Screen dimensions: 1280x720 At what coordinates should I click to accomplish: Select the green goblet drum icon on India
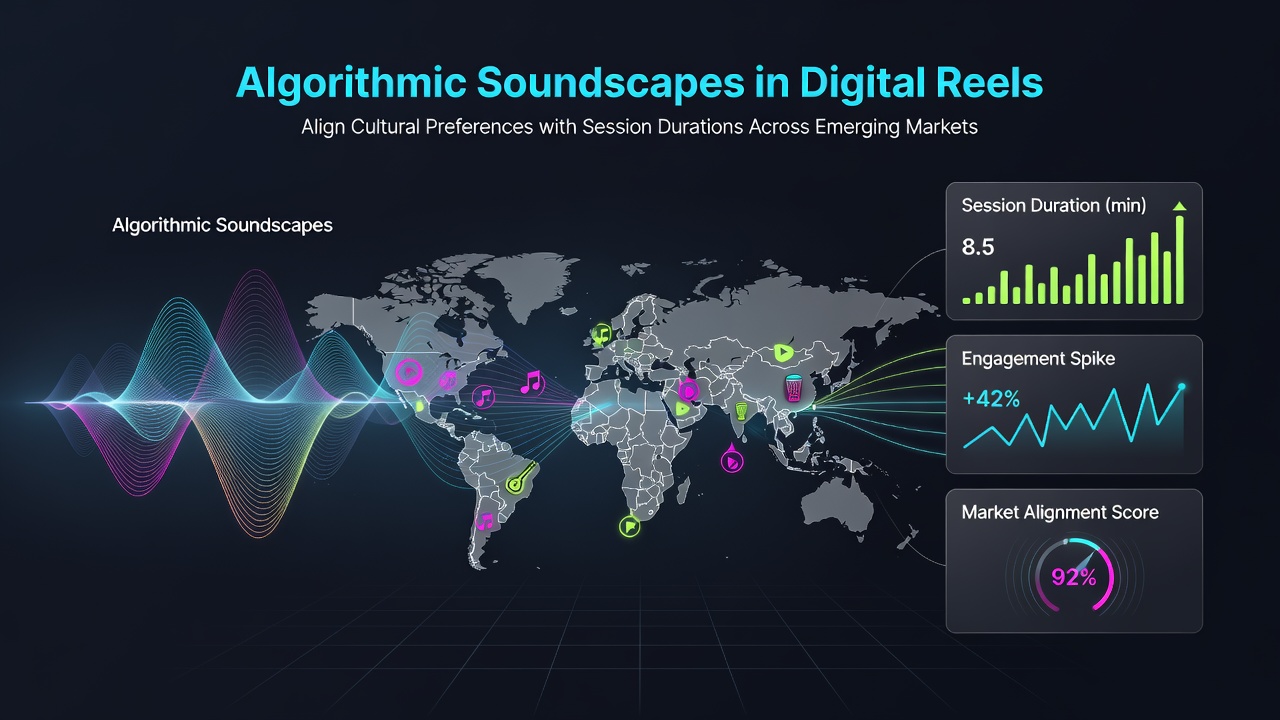[x=741, y=411]
